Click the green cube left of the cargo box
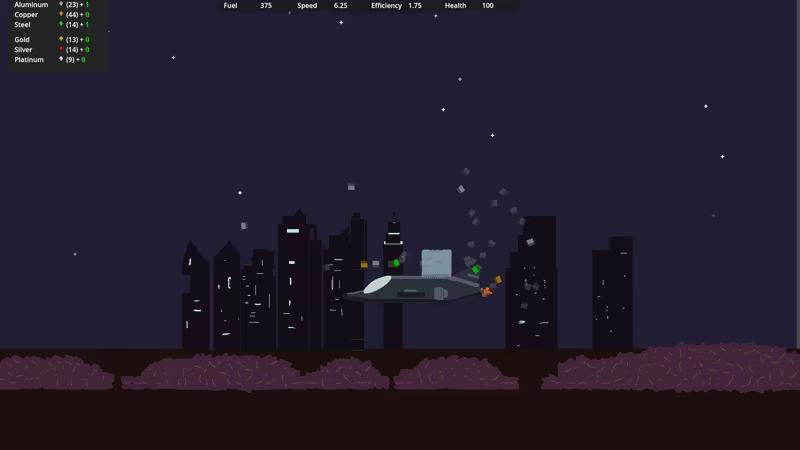The image size is (800, 450). tap(396, 263)
